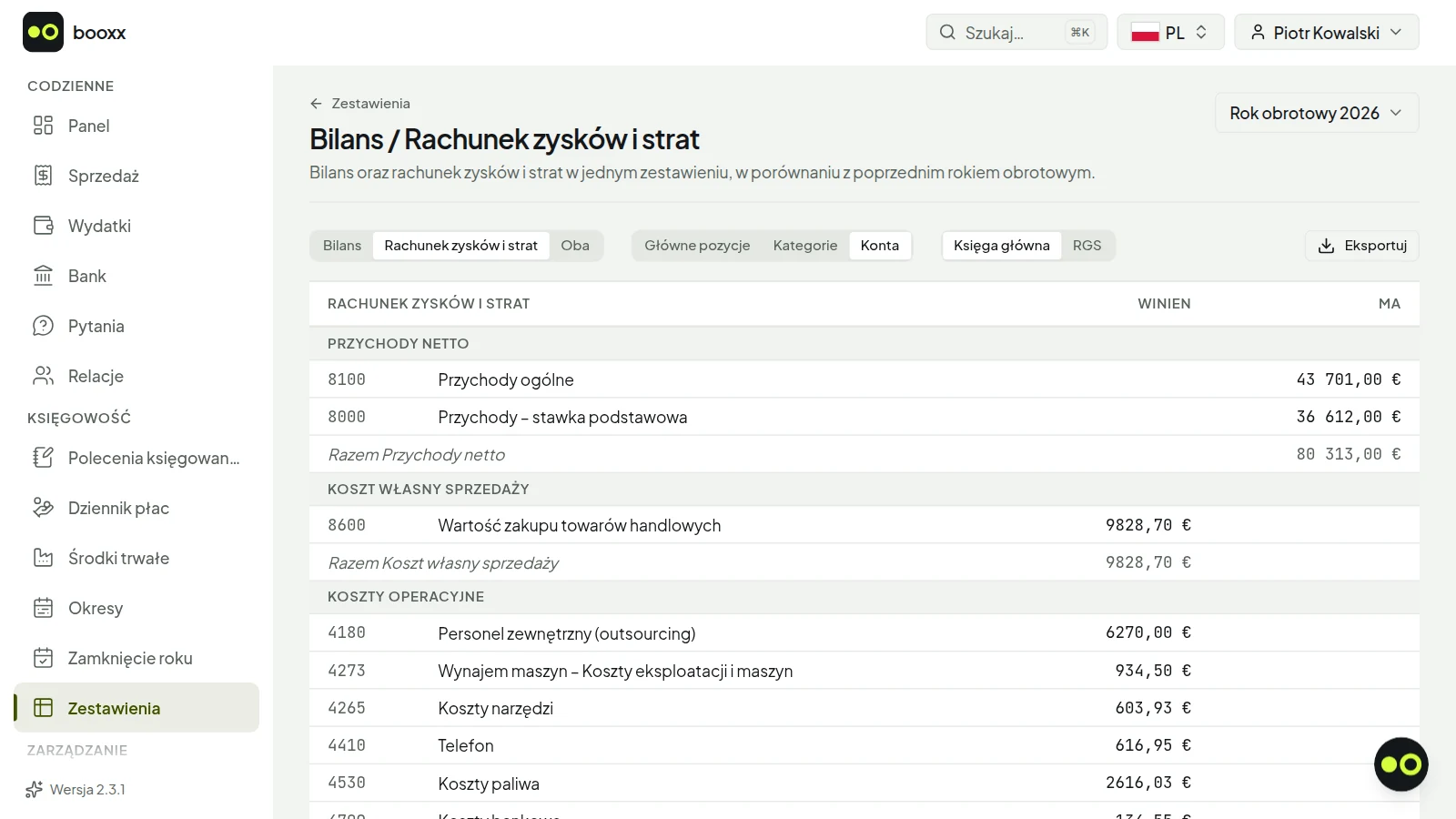The width and height of the screenshot is (1456, 819).
Task: Open Dziennik płac icon in sidebar
Action: coord(43,508)
